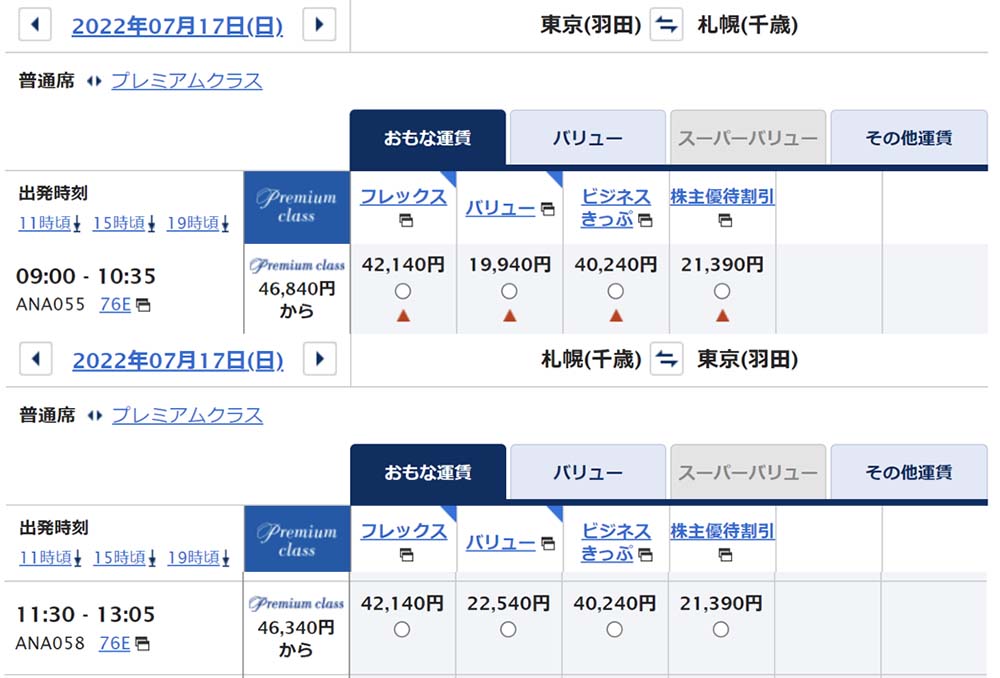Go to previous day for Sapporo–Tokyo flight

(36, 359)
